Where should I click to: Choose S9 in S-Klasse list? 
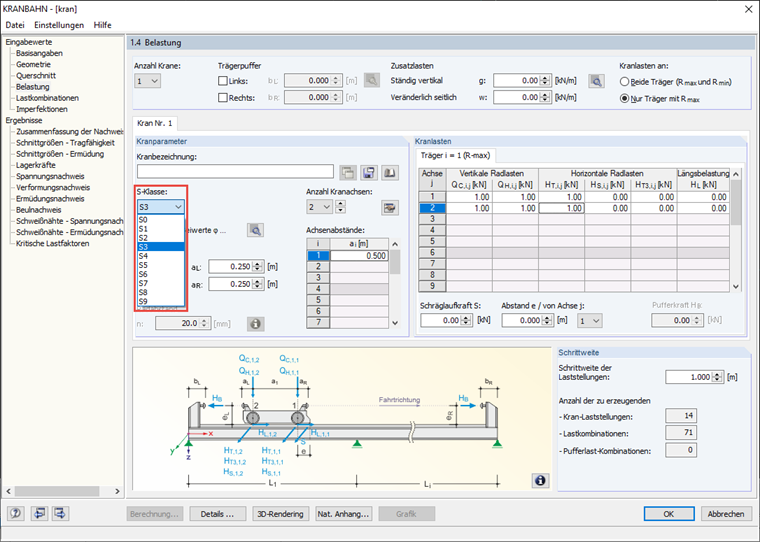160,301
